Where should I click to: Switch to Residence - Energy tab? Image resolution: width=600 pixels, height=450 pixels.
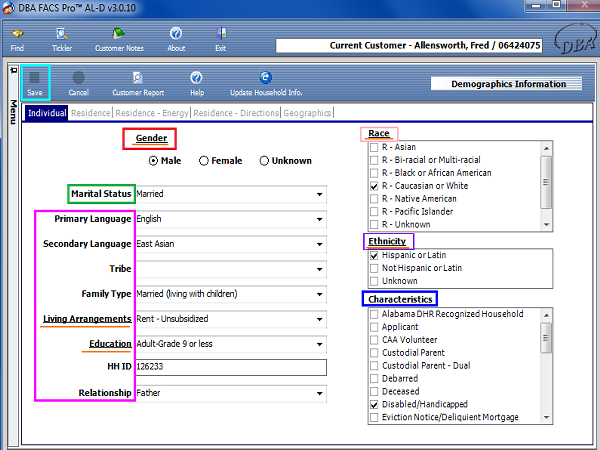click(x=152, y=113)
